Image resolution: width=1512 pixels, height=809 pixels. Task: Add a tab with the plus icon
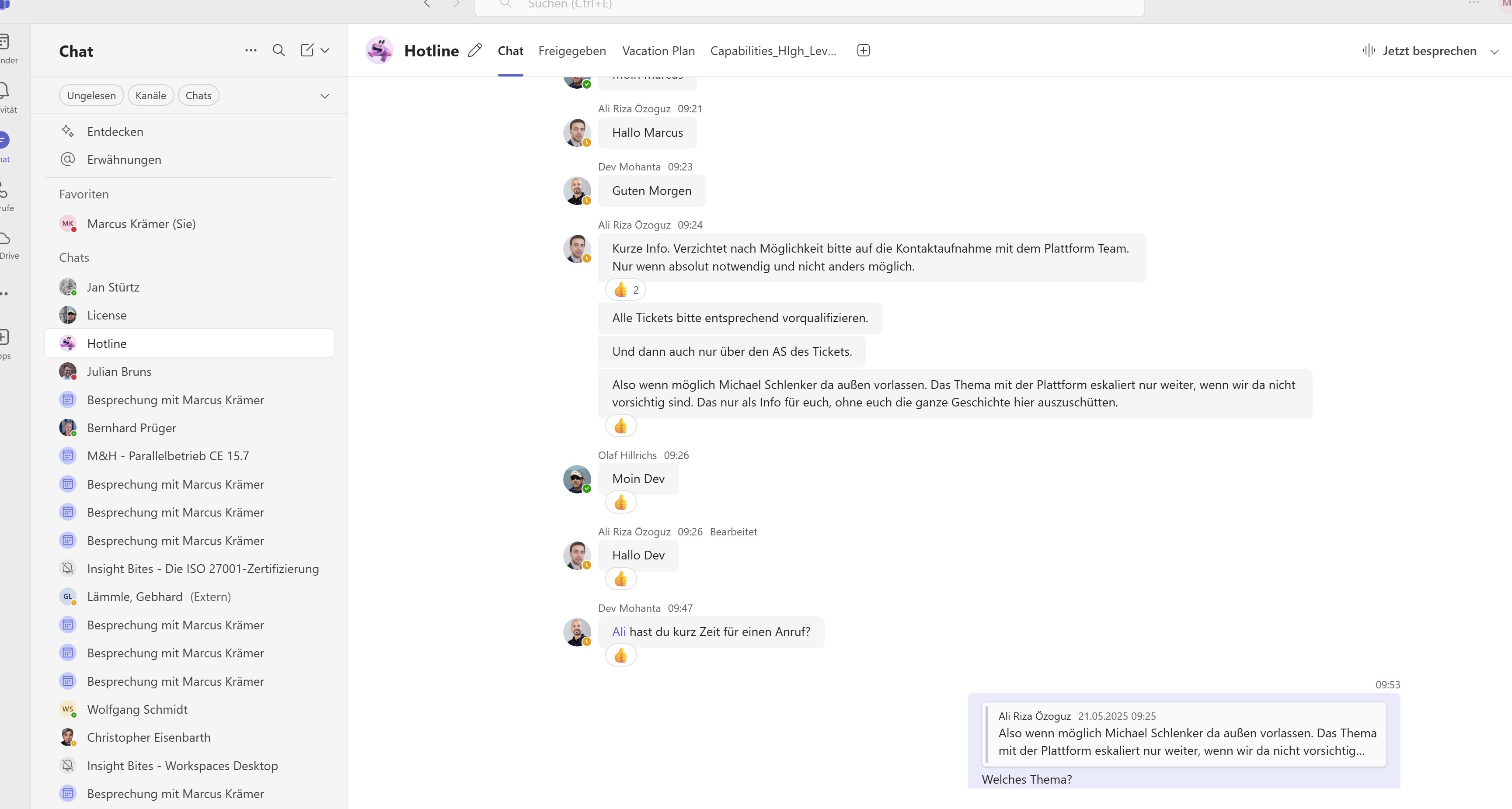[x=863, y=50]
